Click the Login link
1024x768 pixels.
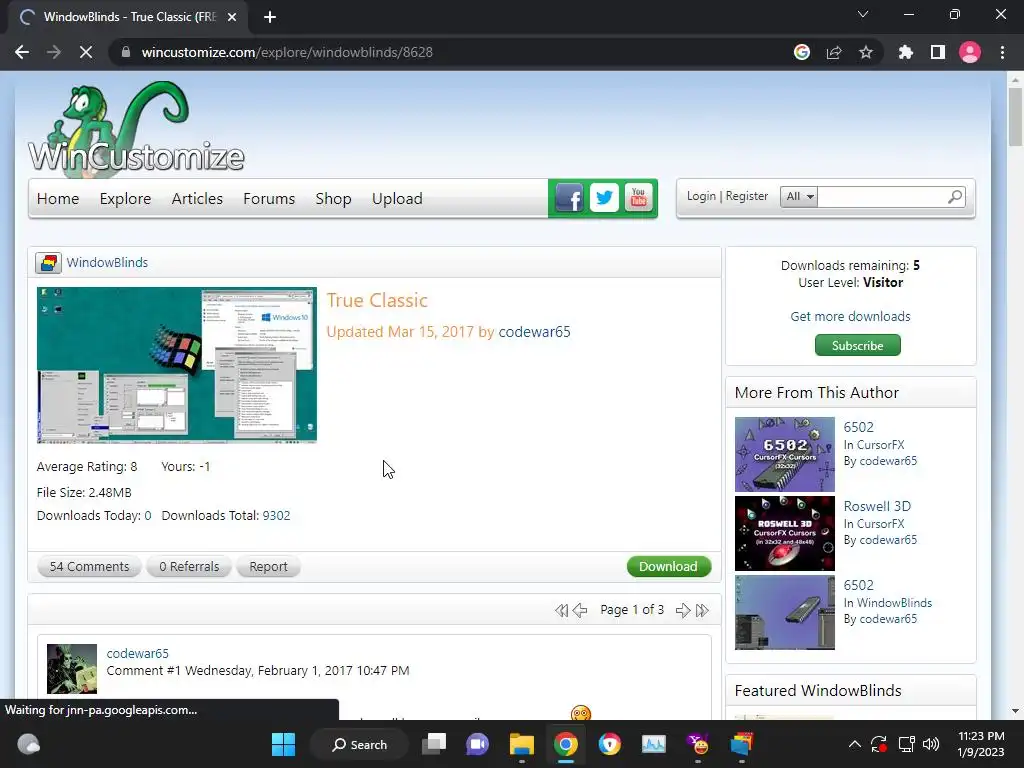coord(701,196)
